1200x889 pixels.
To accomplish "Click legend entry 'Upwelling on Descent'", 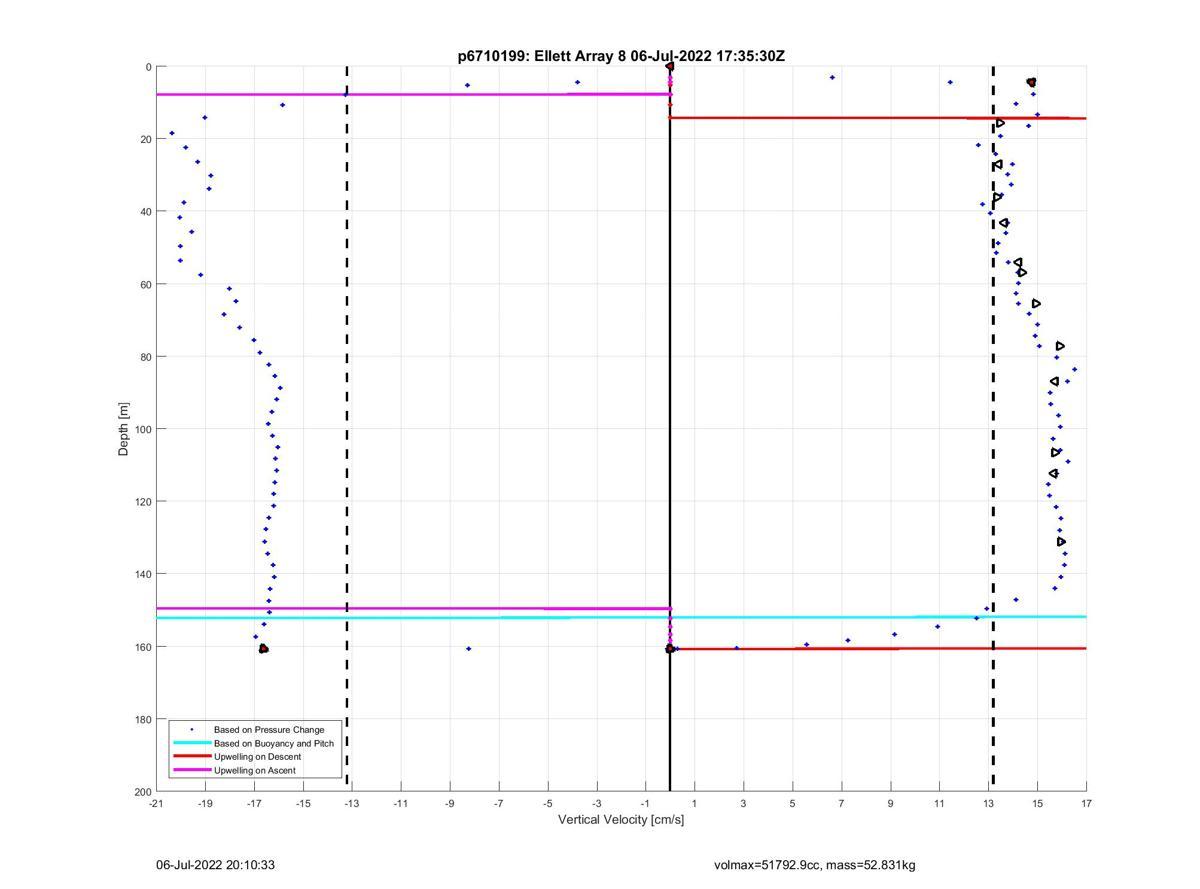I will [257, 756].
